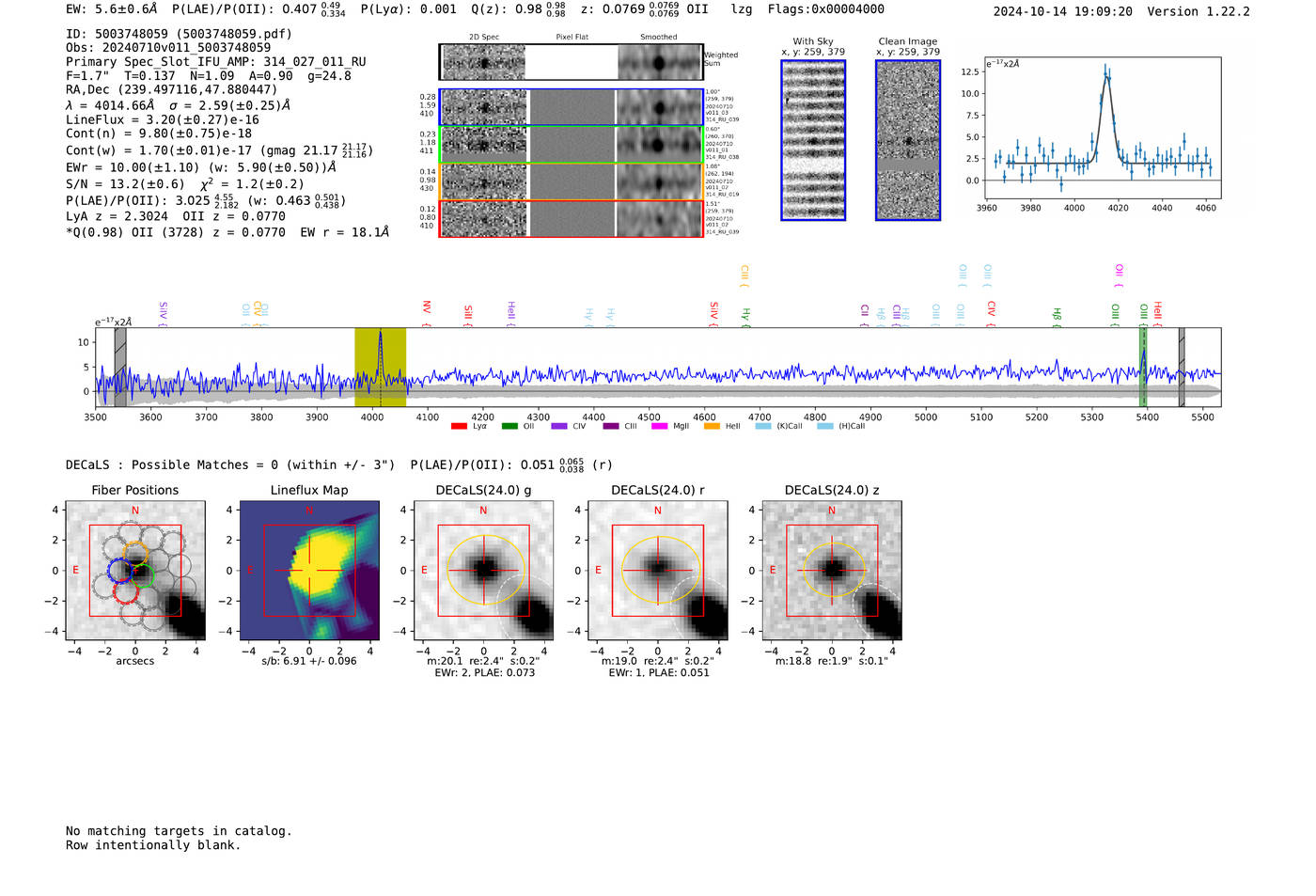Click the Version 1.22.2 text
This screenshot has width=1316, height=896.
tap(1199, 12)
